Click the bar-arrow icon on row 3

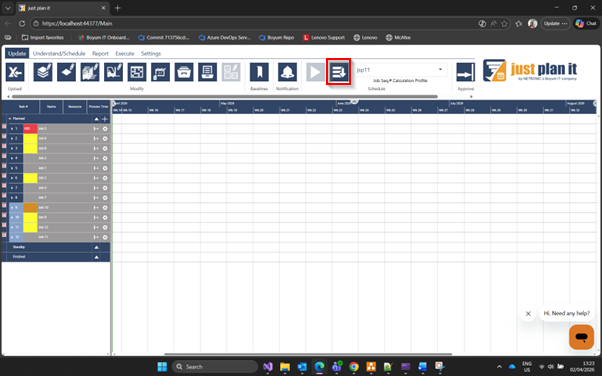(96, 148)
